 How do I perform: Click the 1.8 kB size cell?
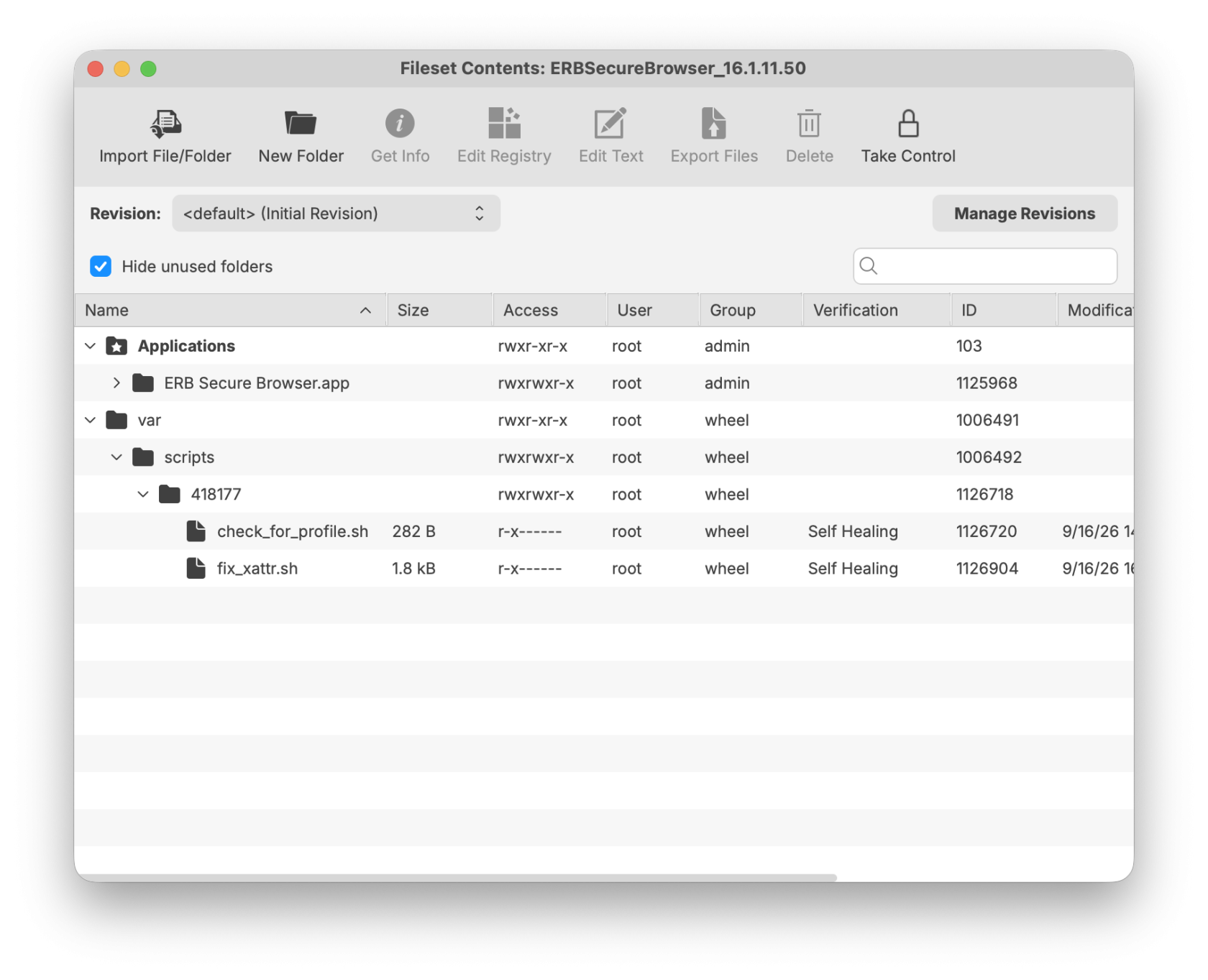click(x=413, y=568)
